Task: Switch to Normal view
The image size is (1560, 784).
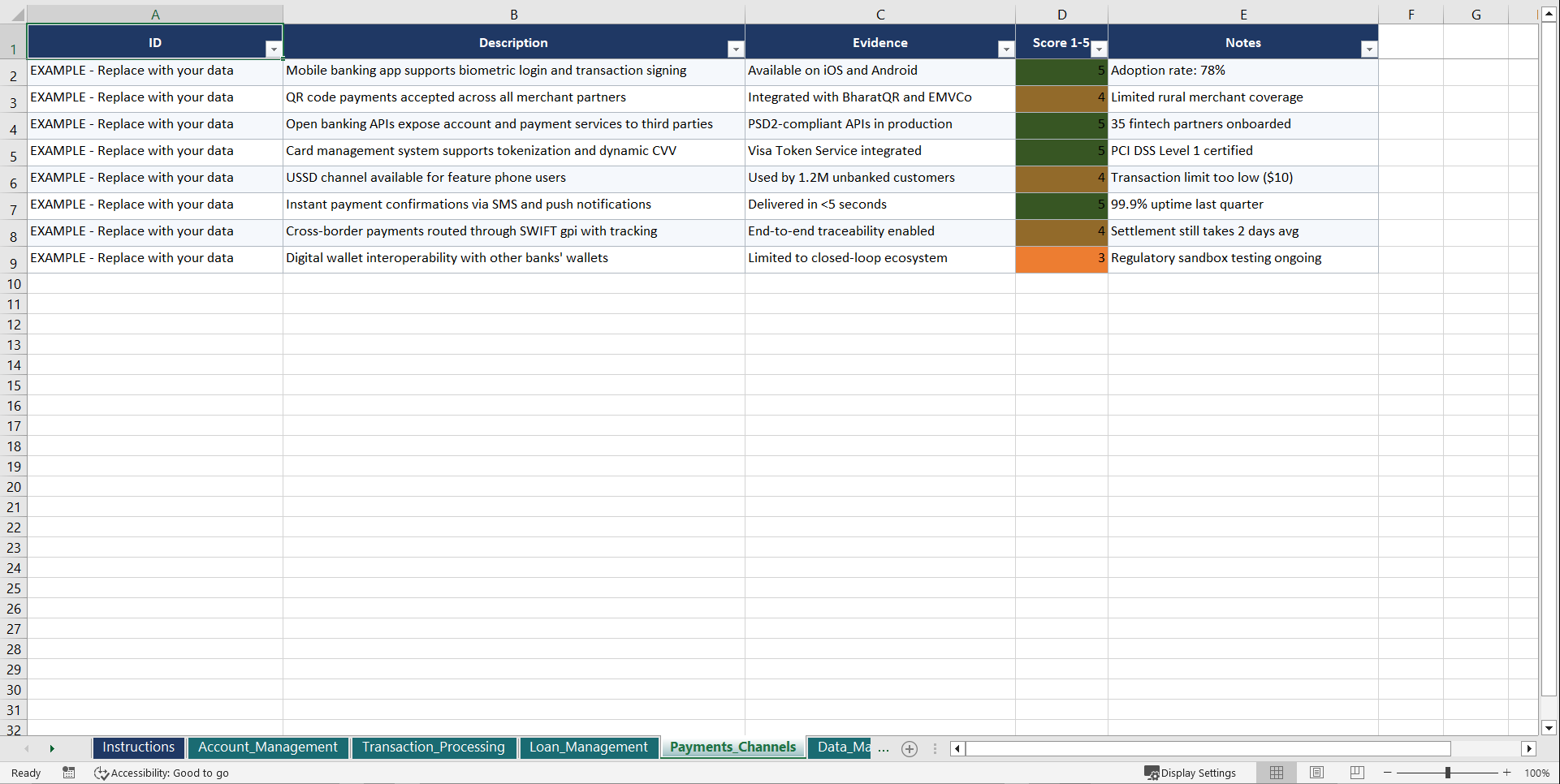Action: [1276, 773]
